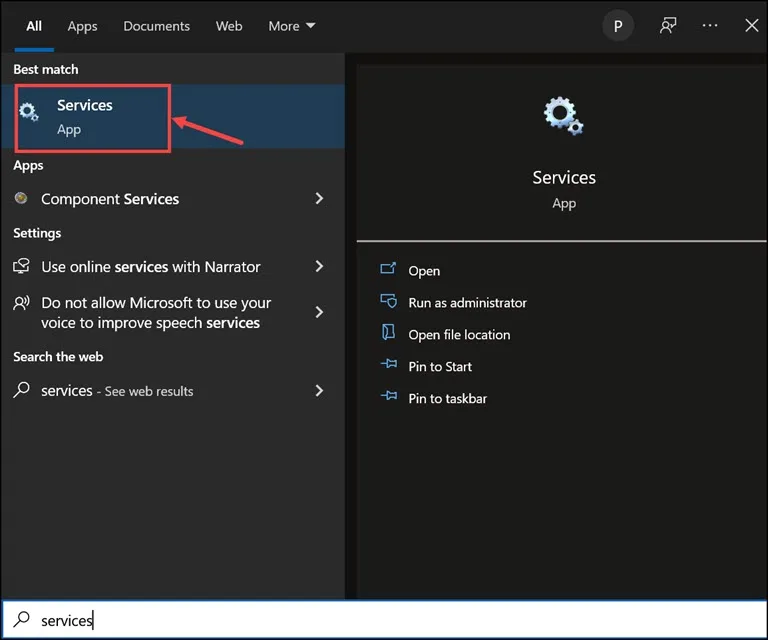Click the Run as administrator shield icon

[x=388, y=301]
